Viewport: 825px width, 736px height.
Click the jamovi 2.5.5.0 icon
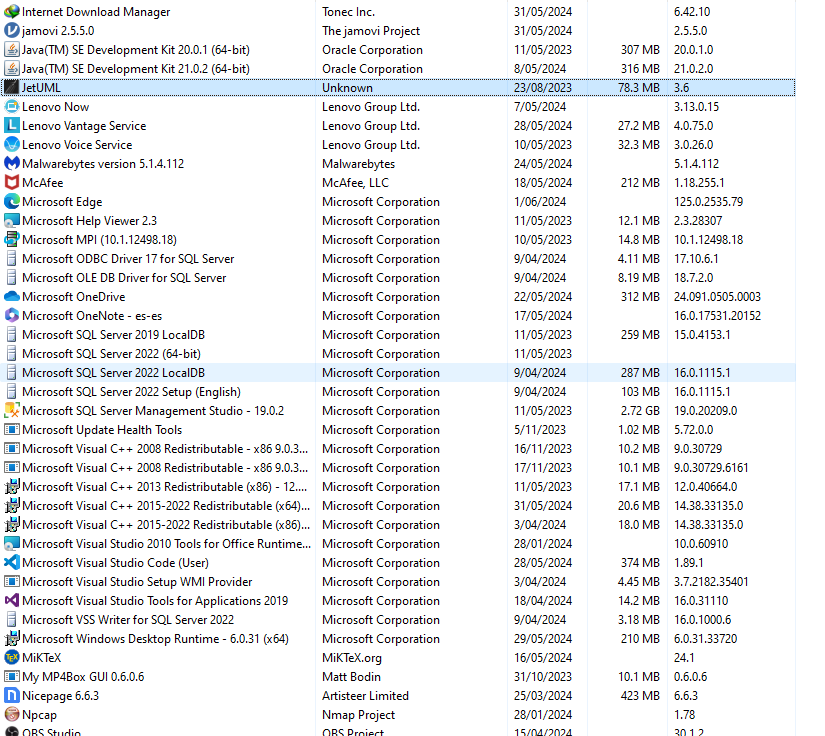pyautogui.click(x=12, y=31)
